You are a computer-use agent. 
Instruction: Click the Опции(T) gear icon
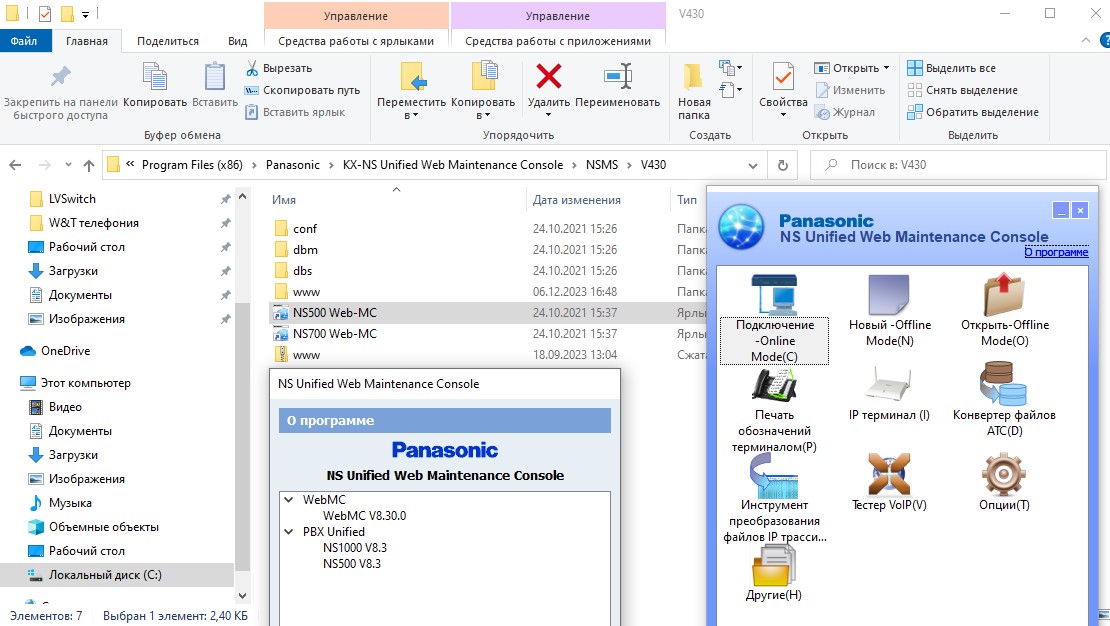[1004, 474]
